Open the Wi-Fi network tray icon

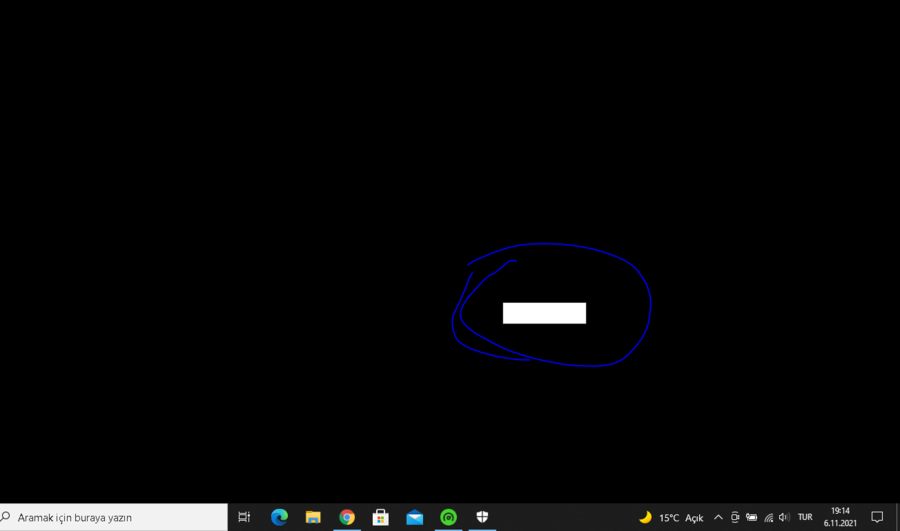769,517
